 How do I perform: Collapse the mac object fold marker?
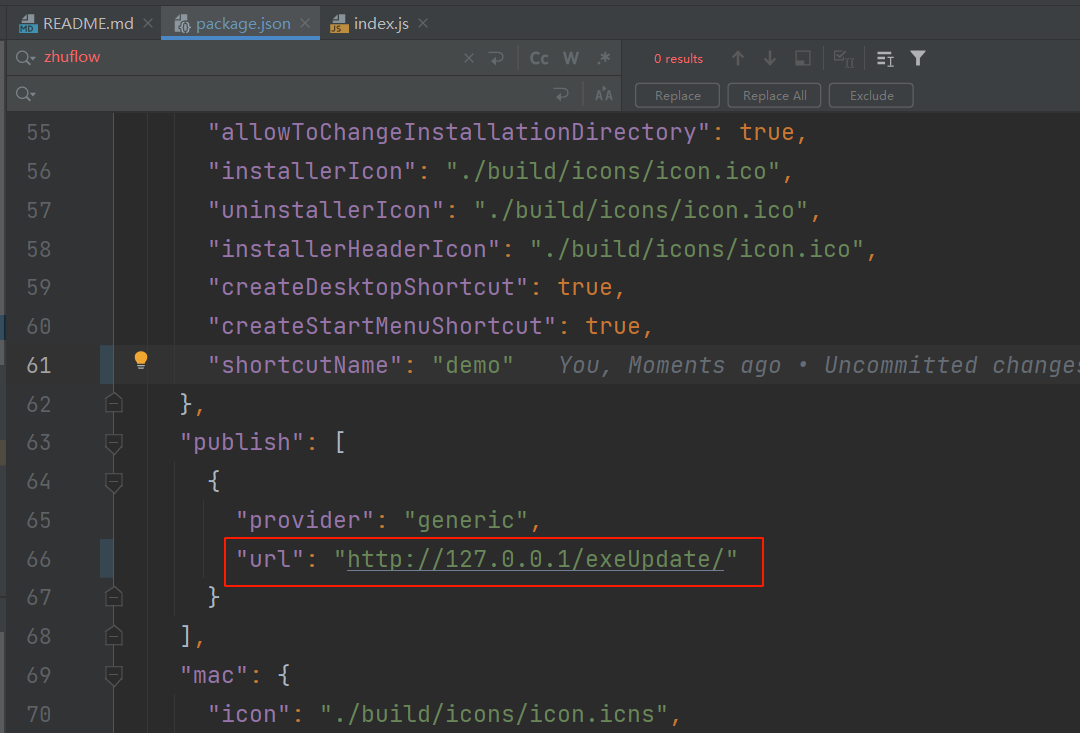pos(113,675)
